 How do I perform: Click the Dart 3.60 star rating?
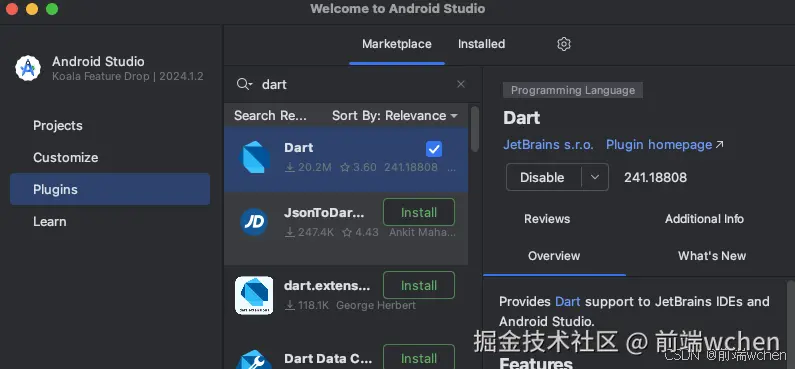coord(358,167)
